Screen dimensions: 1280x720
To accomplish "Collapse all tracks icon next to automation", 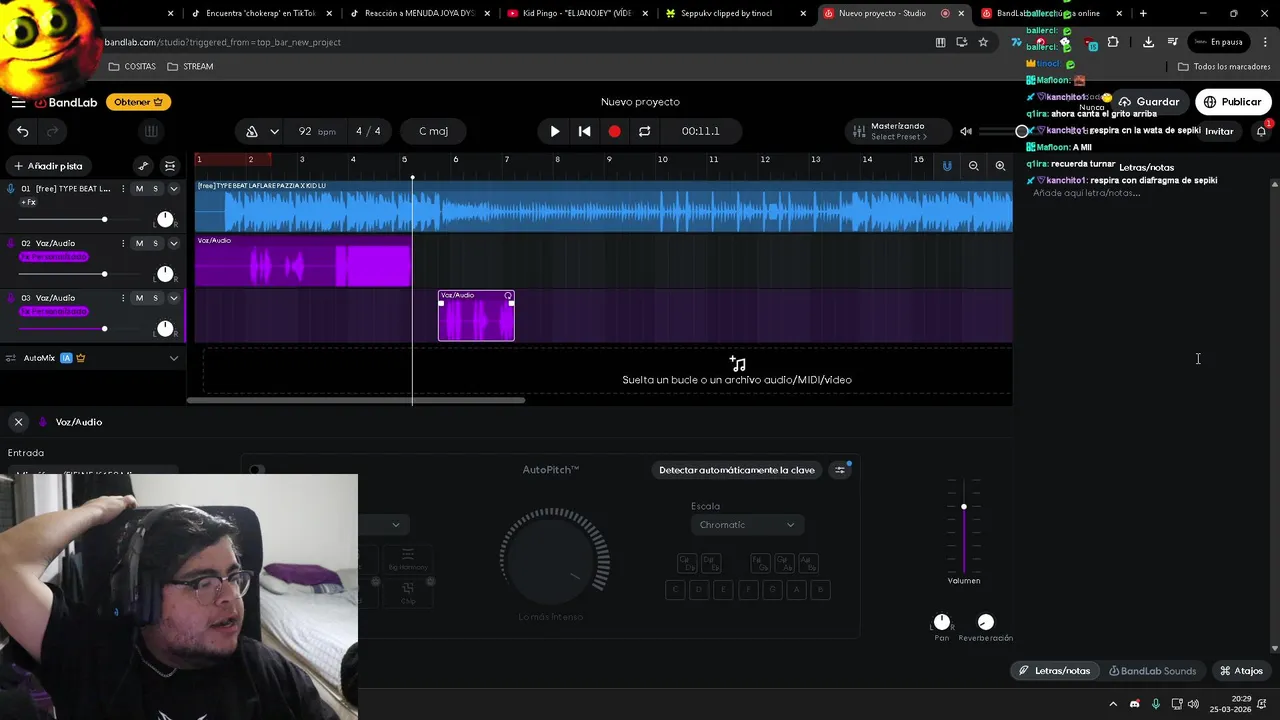I will (170, 166).
